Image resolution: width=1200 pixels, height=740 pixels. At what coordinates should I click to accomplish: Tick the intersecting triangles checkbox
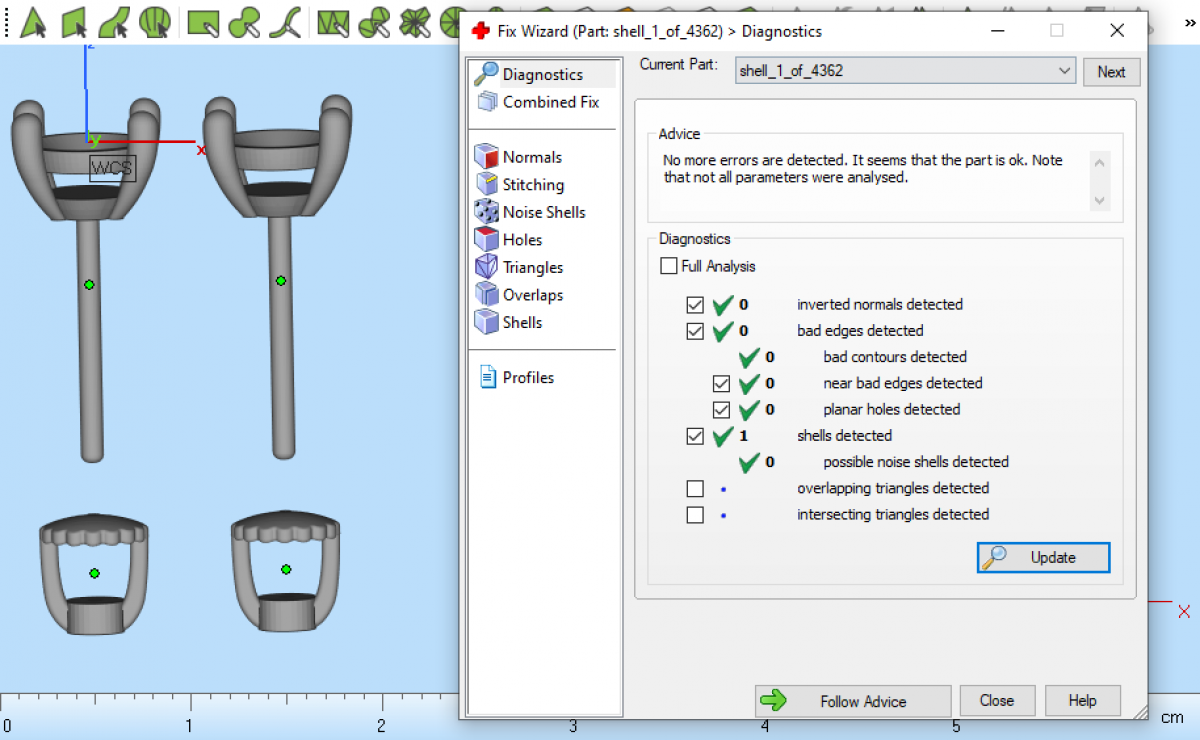point(695,515)
